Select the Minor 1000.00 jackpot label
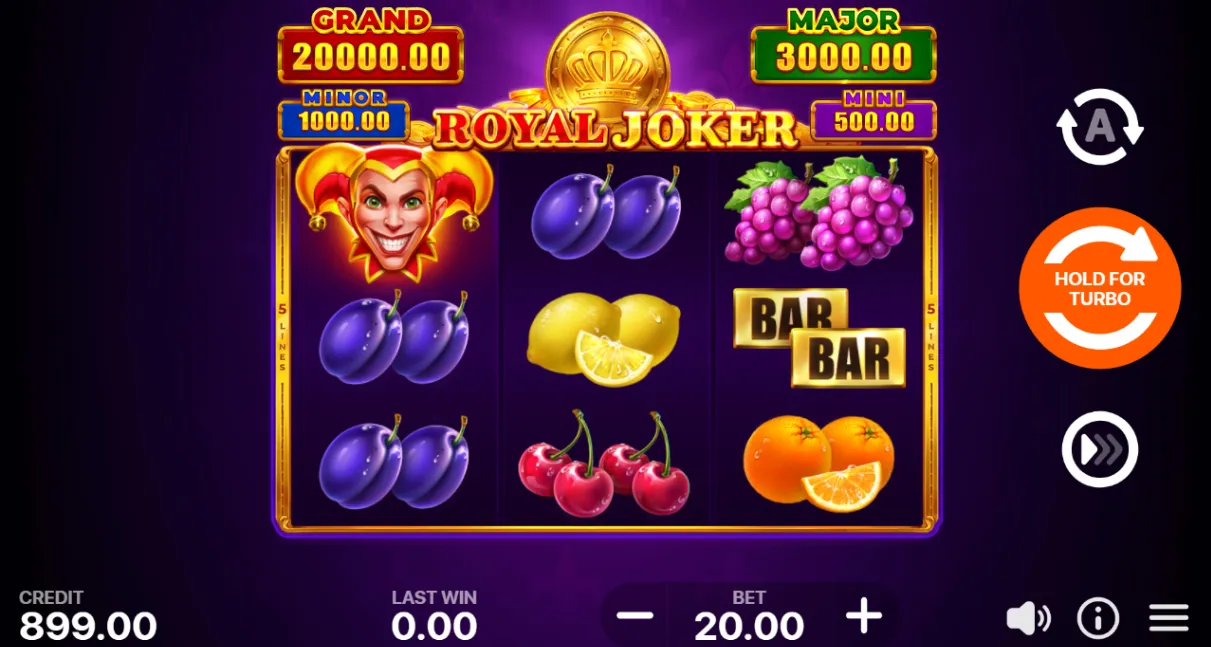1211x647 pixels. pos(343,115)
